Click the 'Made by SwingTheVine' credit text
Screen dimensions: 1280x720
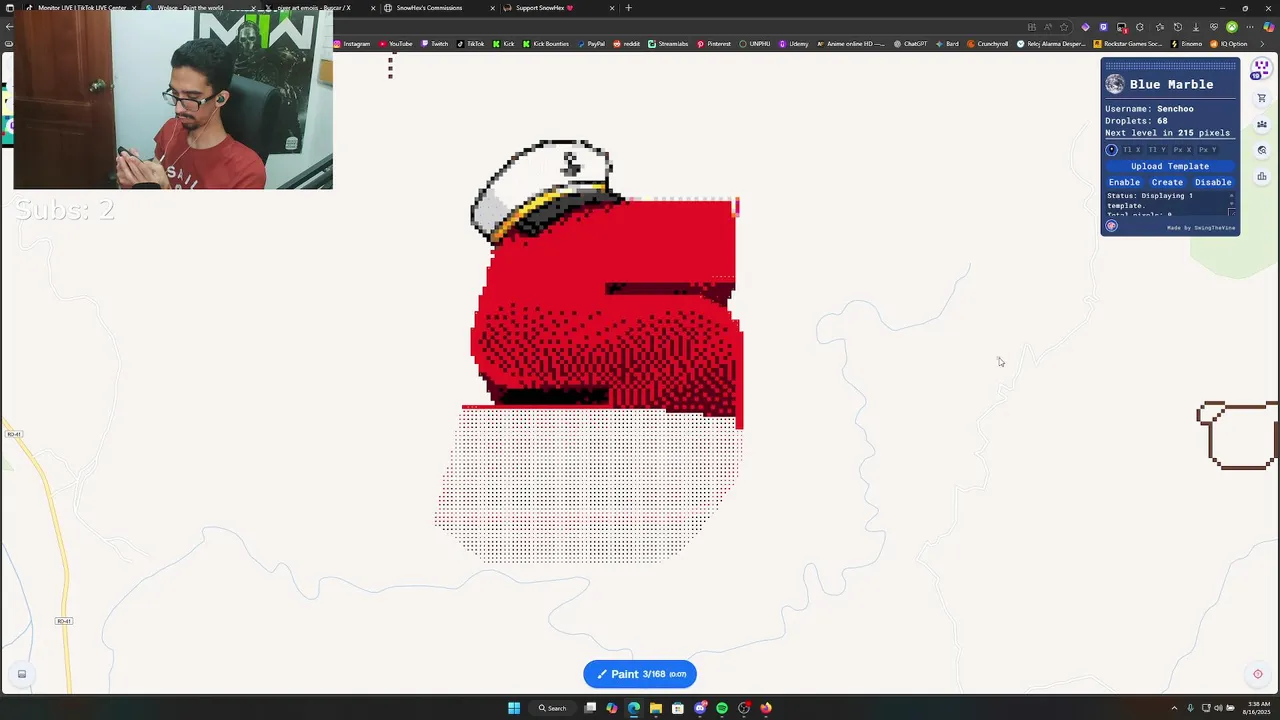pyautogui.click(x=1201, y=228)
